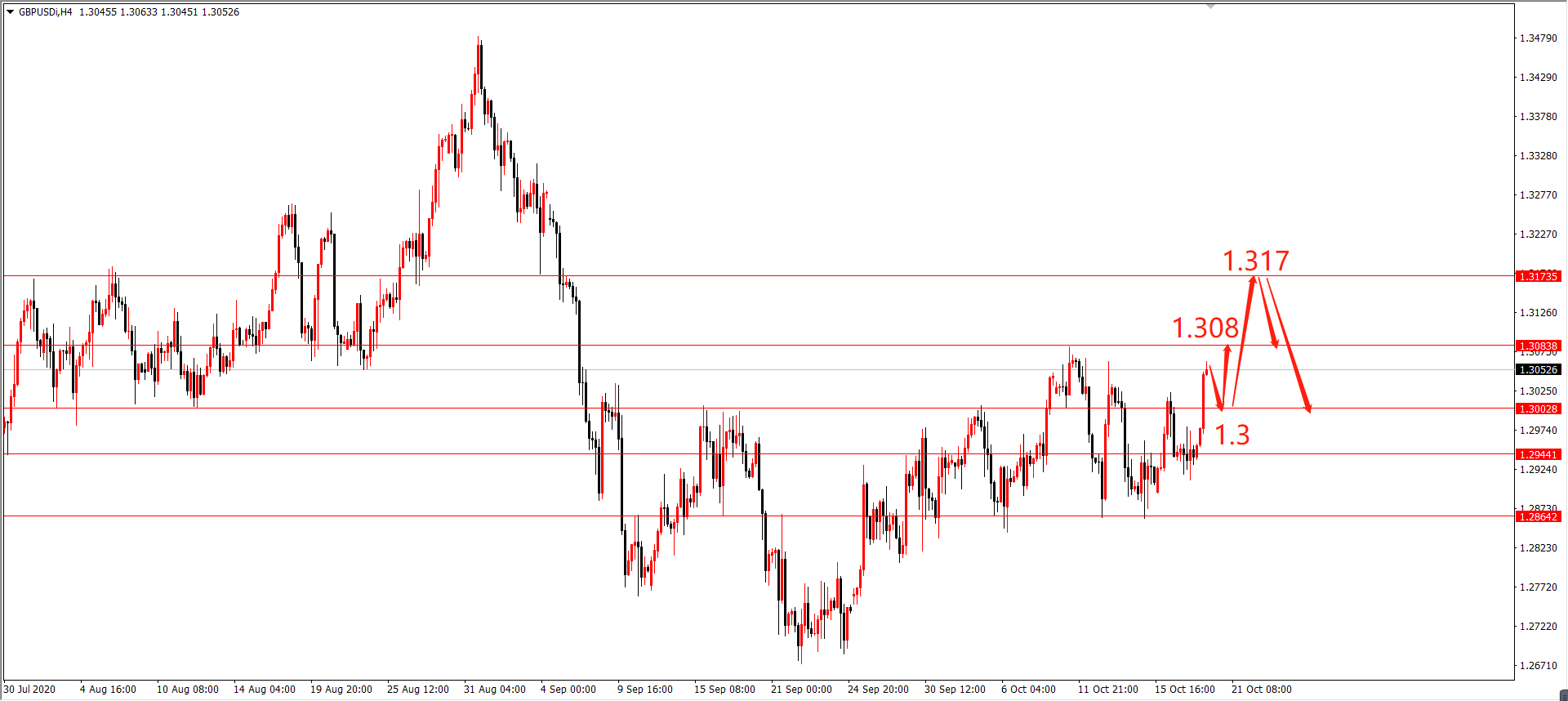Screen dimensions: 1568x701
Task: Select the red 1.30028 price tag
Action: 1538,409
